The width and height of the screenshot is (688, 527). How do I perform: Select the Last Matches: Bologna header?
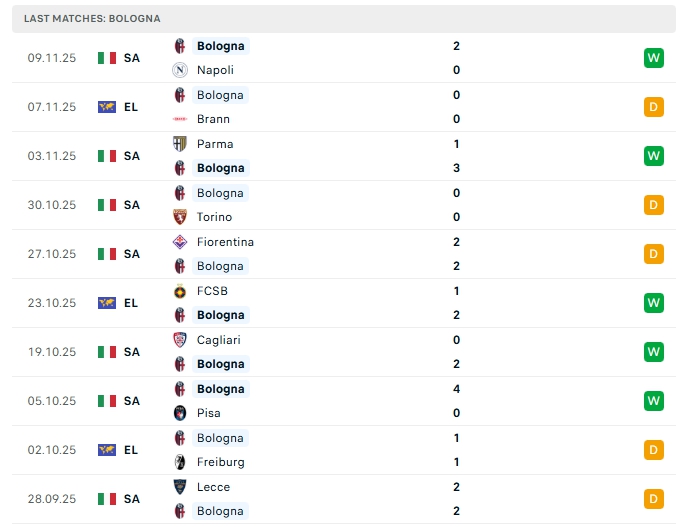(92, 19)
